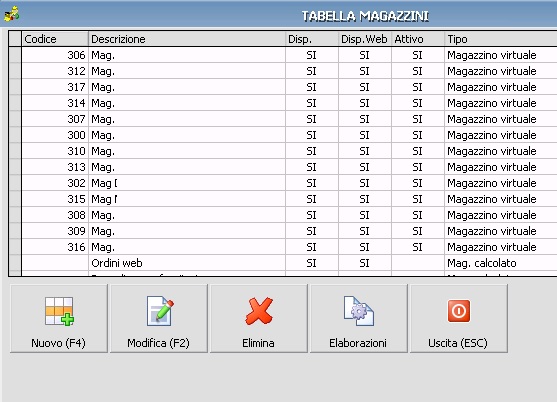Click the Disp.Web column header
The width and height of the screenshot is (557, 402).
tap(365, 39)
